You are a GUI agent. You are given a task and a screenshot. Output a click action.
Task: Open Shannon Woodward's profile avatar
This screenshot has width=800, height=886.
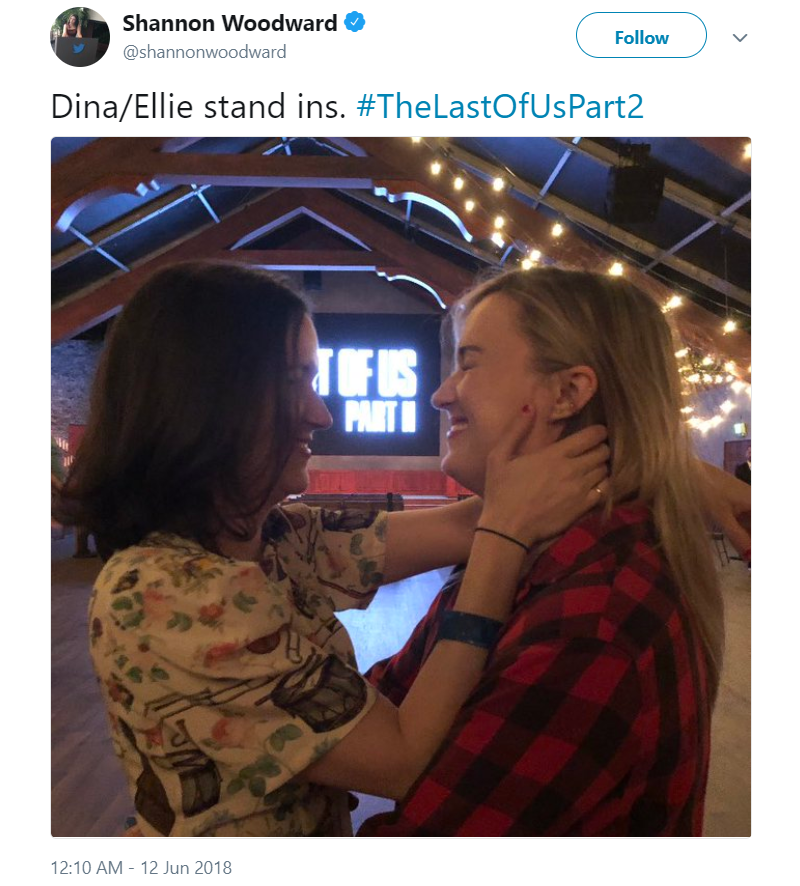click(80, 37)
